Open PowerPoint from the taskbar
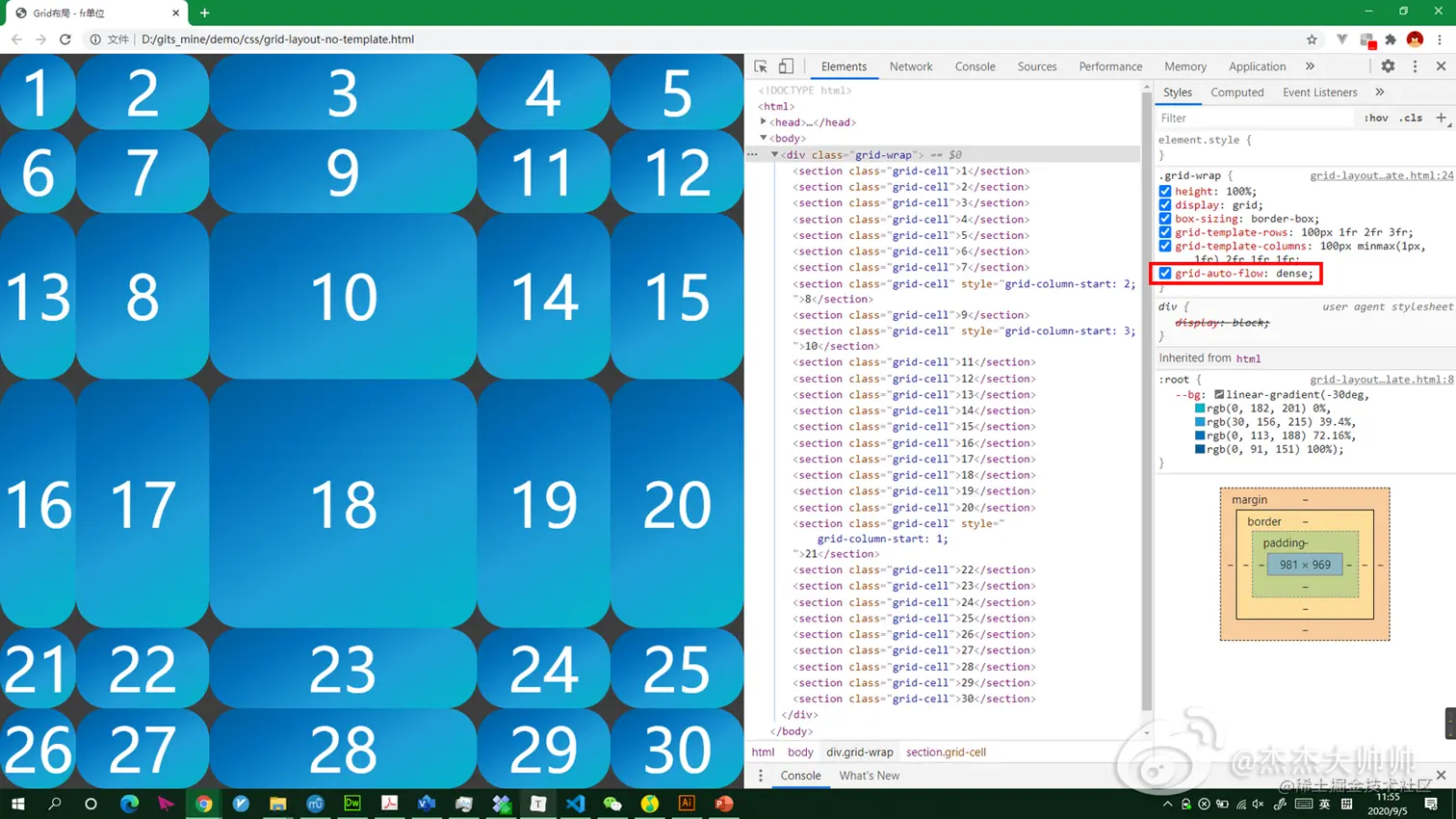This screenshot has height=819, width=1456. point(724,804)
